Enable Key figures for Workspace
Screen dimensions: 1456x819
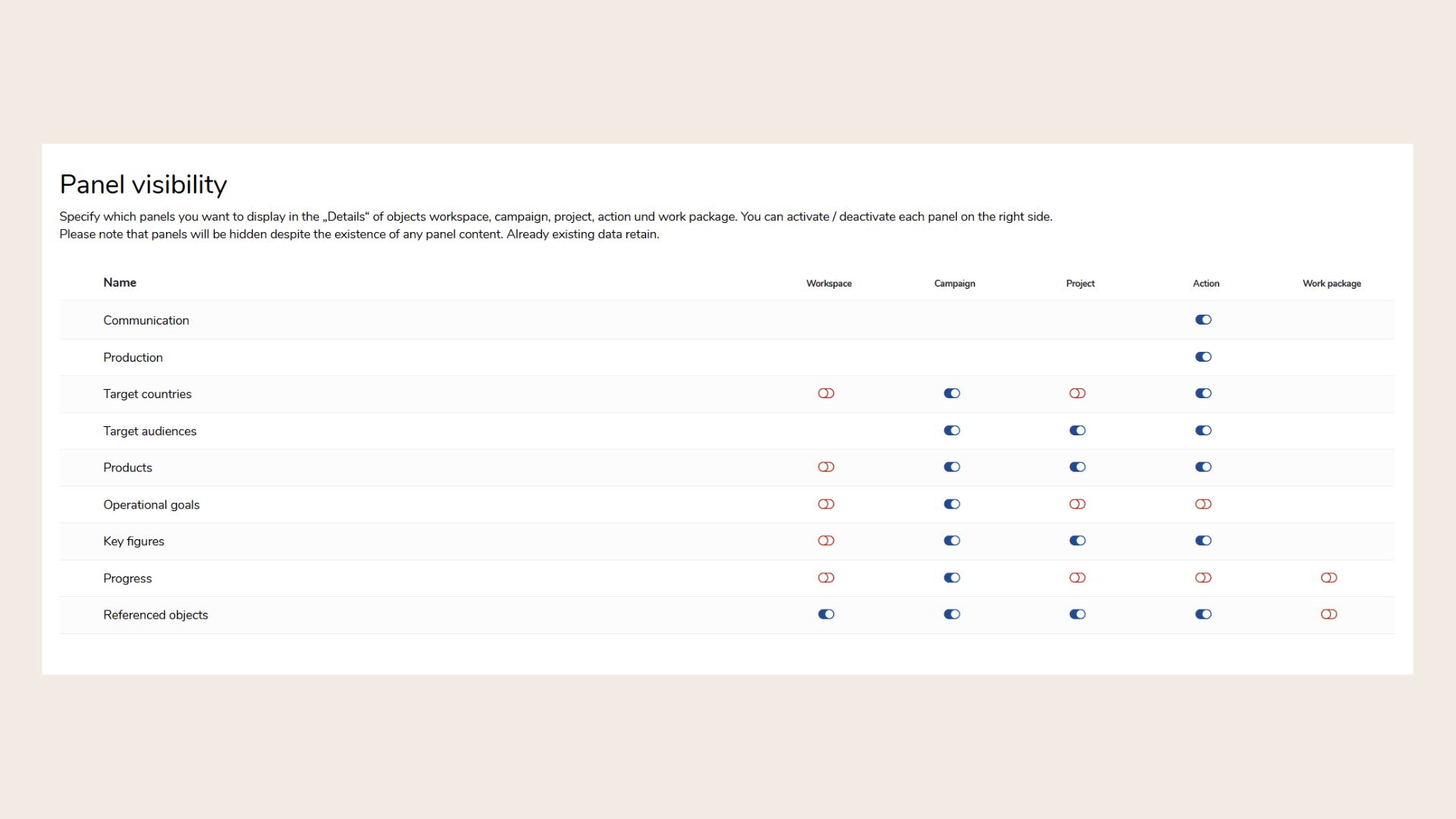(826, 541)
